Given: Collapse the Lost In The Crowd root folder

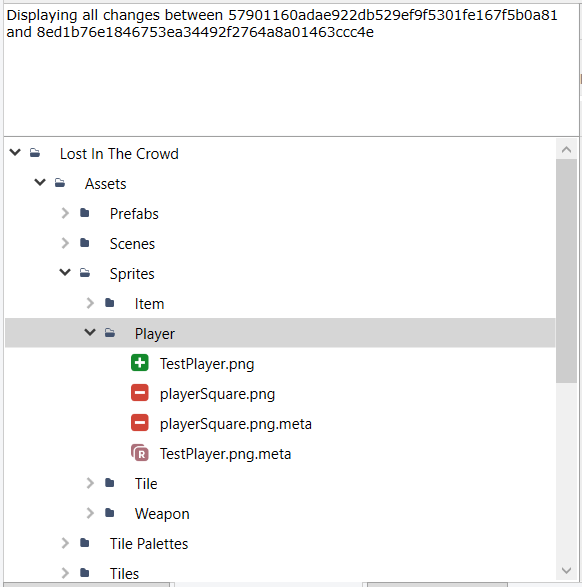Looking at the screenshot, I should [15, 152].
